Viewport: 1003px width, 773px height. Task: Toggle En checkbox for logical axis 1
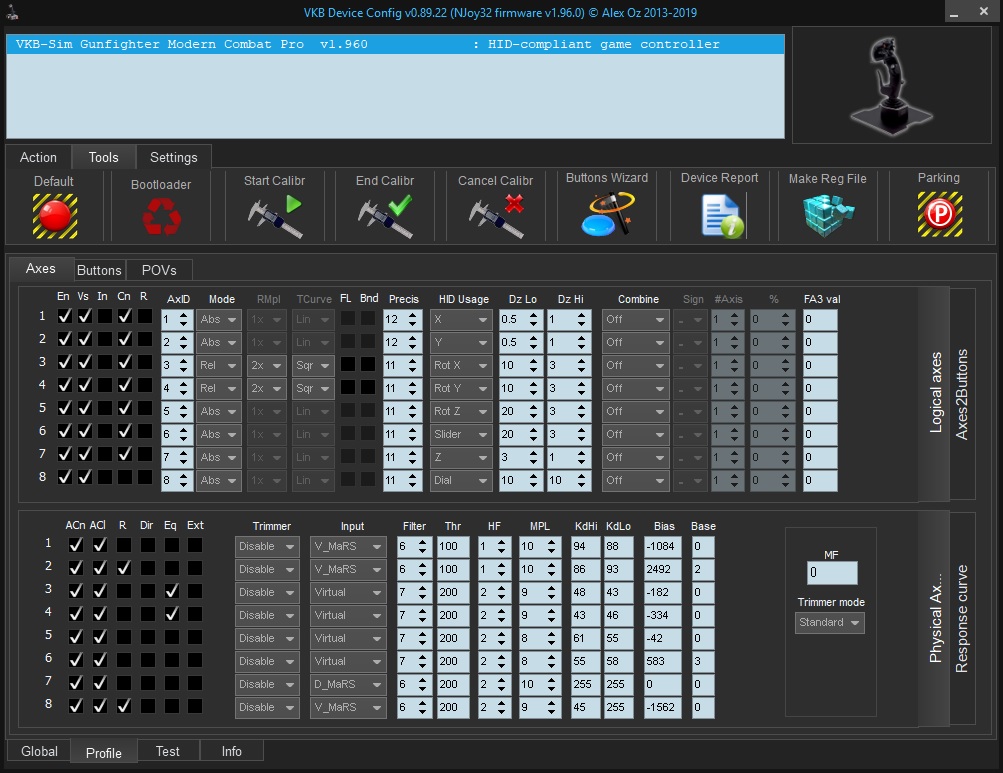(64, 316)
